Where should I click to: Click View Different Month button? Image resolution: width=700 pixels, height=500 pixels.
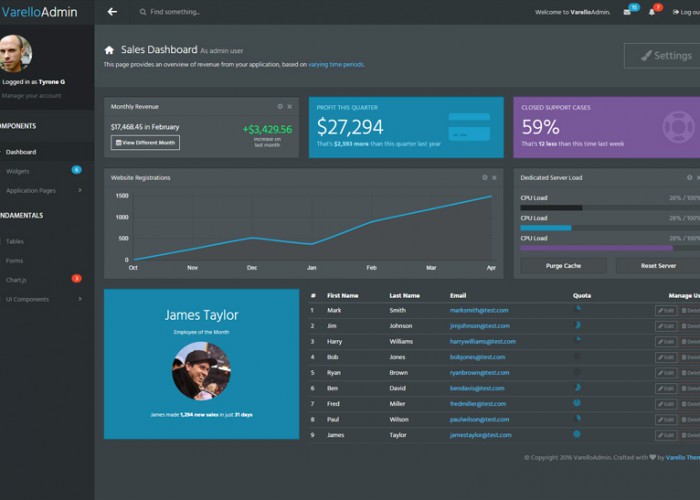coord(145,142)
